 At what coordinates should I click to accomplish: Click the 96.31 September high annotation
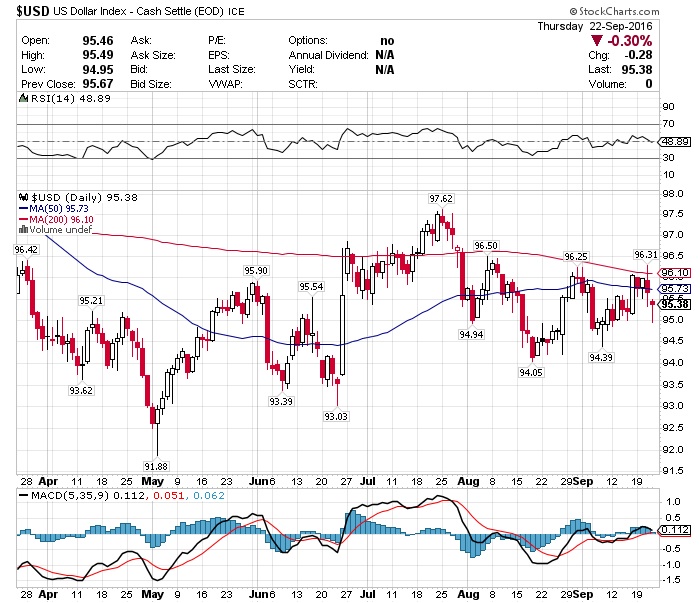pyautogui.click(x=646, y=254)
